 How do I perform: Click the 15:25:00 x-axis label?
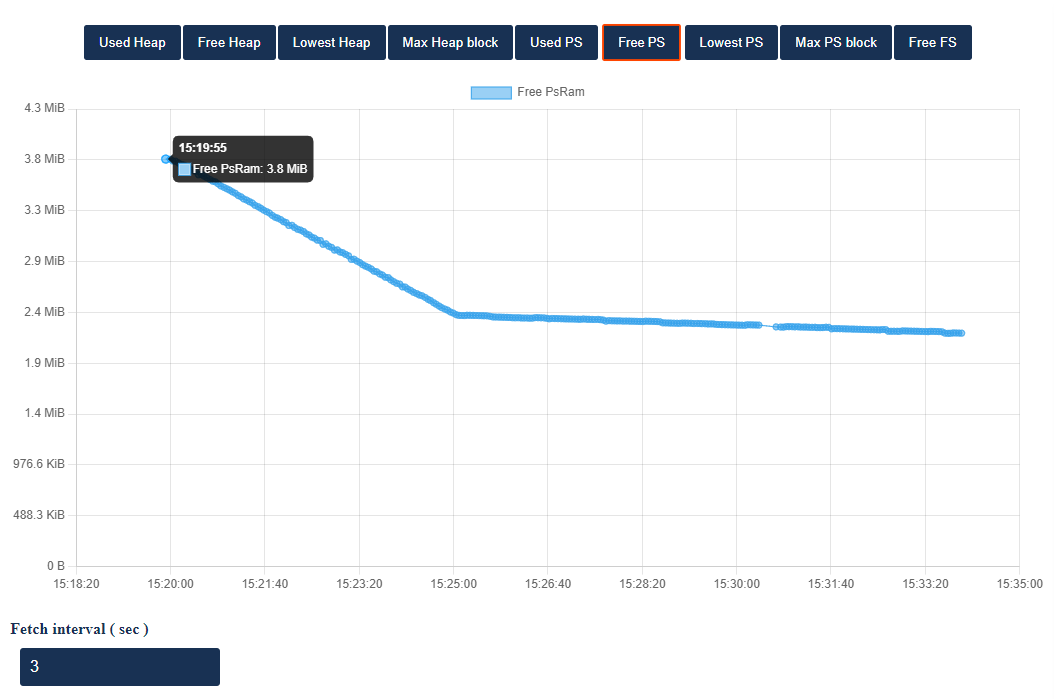point(454,584)
